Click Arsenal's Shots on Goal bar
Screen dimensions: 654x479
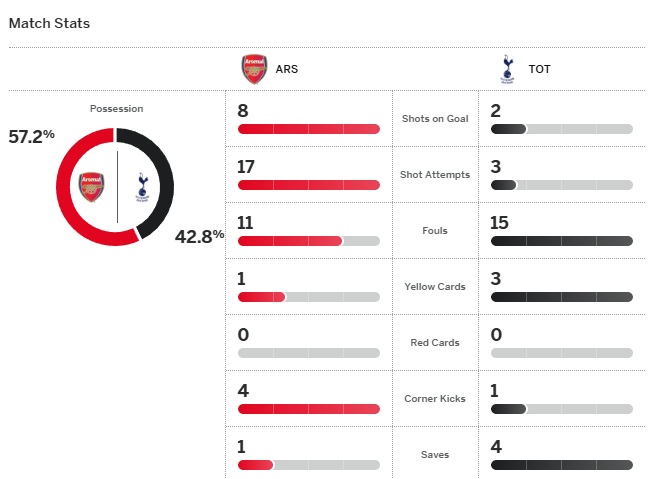[x=308, y=129]
